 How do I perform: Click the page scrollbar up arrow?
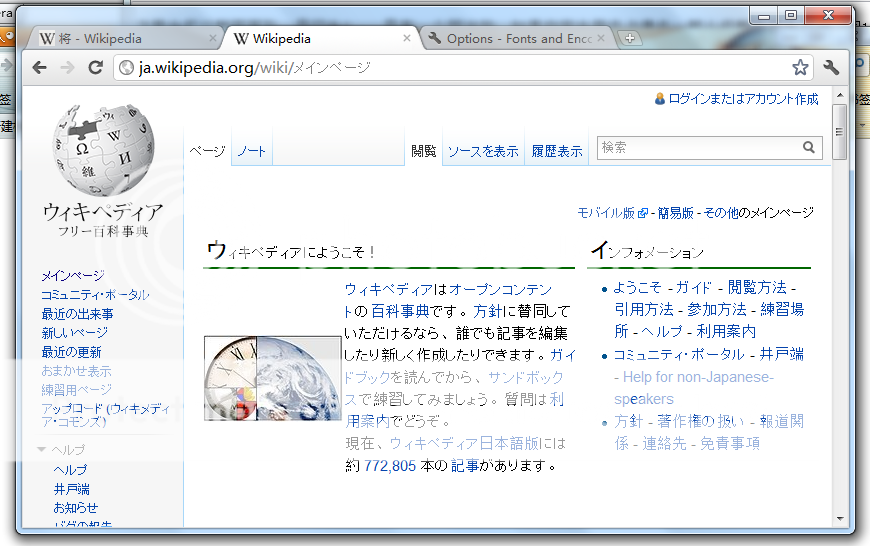pyautogui.click(x=840, y=96)
